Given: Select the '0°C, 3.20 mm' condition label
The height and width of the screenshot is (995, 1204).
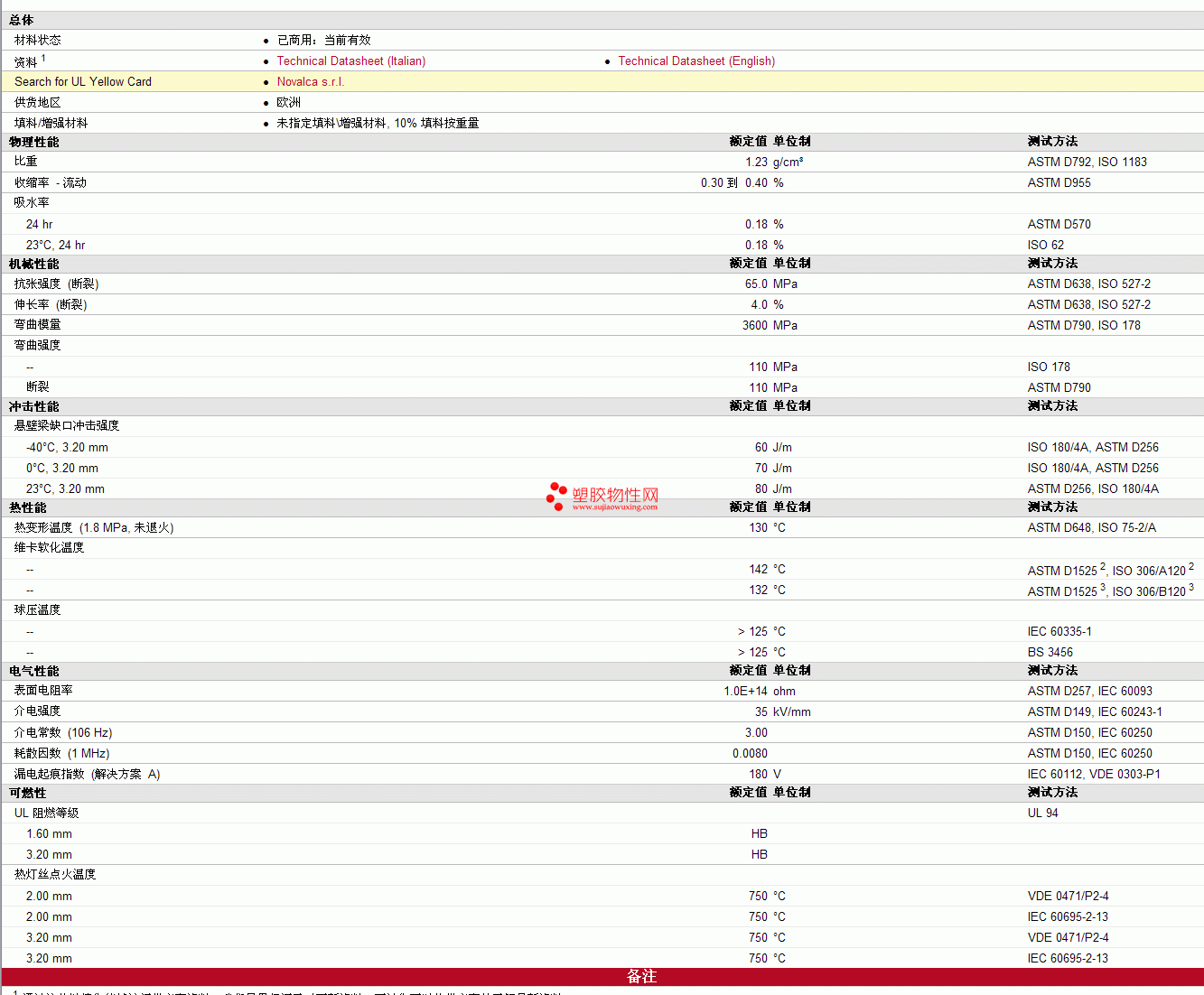Looking at the screenshot, I should click(62, 469).
